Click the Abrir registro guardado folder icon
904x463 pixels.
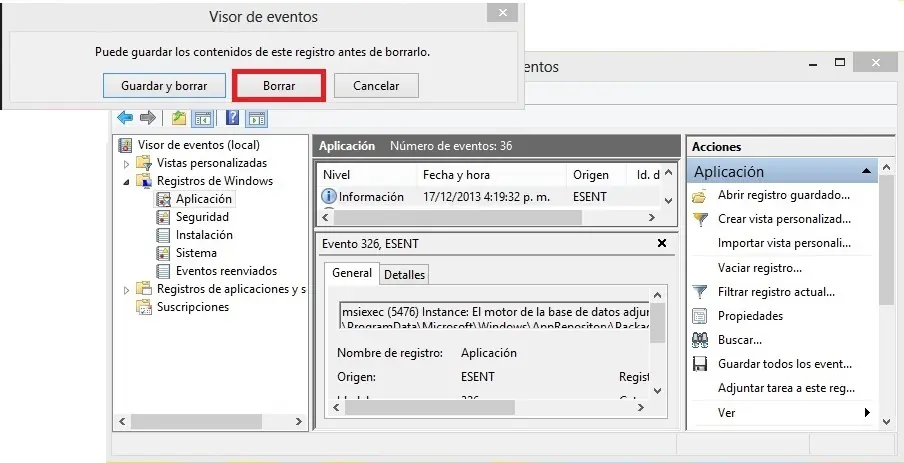[699, 196]
